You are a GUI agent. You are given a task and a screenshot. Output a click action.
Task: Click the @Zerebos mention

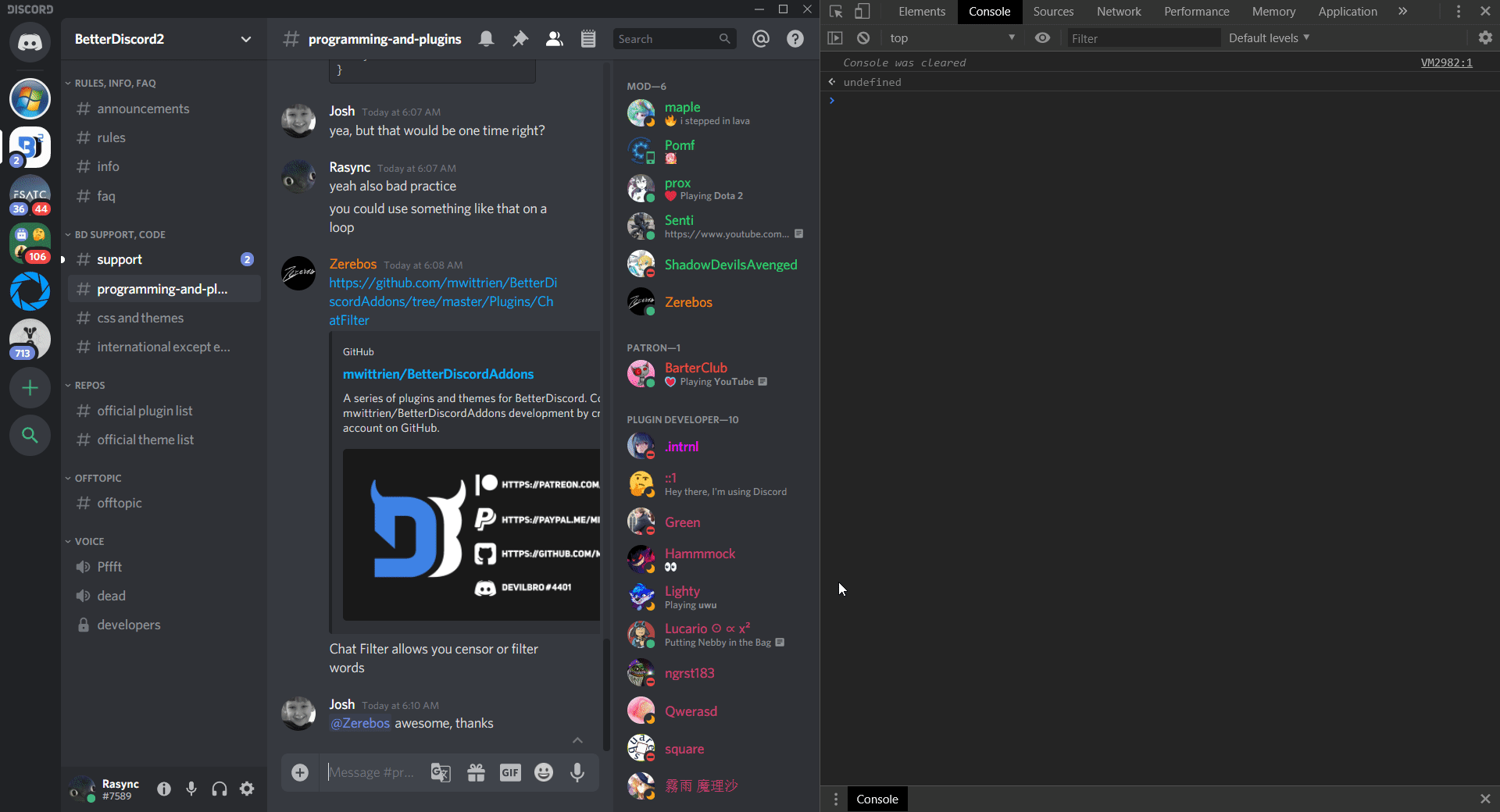pos(360,723)
